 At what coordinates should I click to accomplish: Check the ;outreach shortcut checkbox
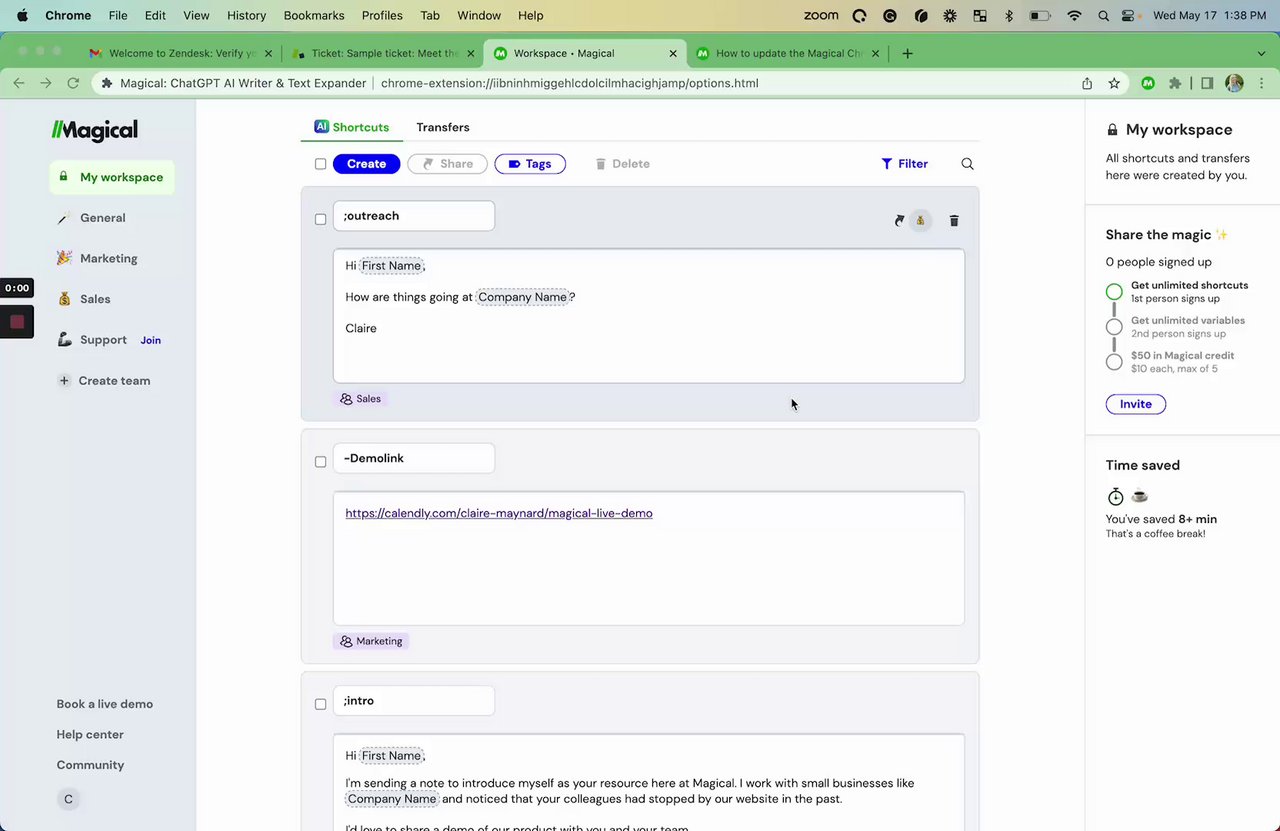pyautogui.click(x=320, y=219)
